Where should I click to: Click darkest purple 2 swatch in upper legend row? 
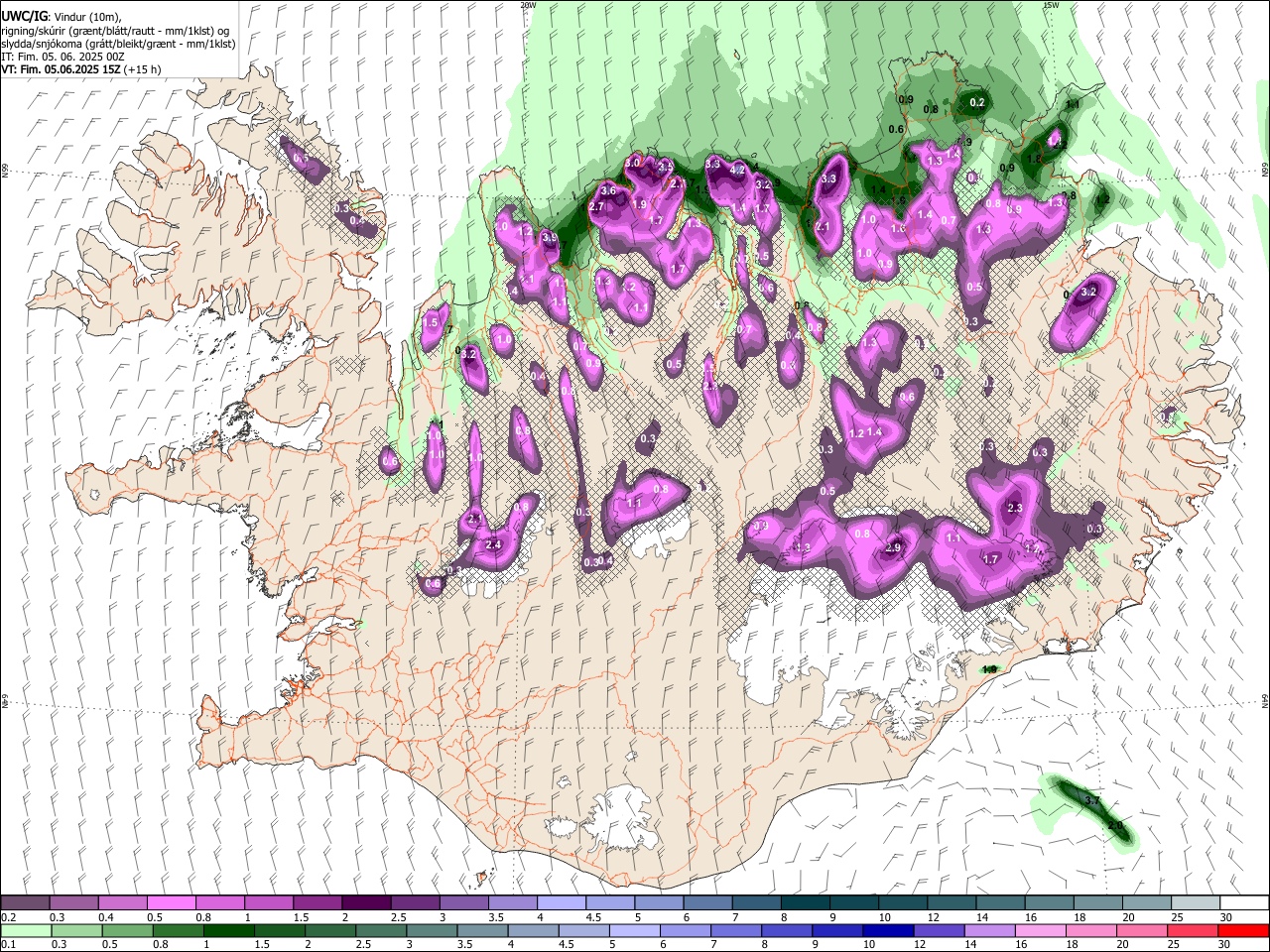tap(365, 903)
